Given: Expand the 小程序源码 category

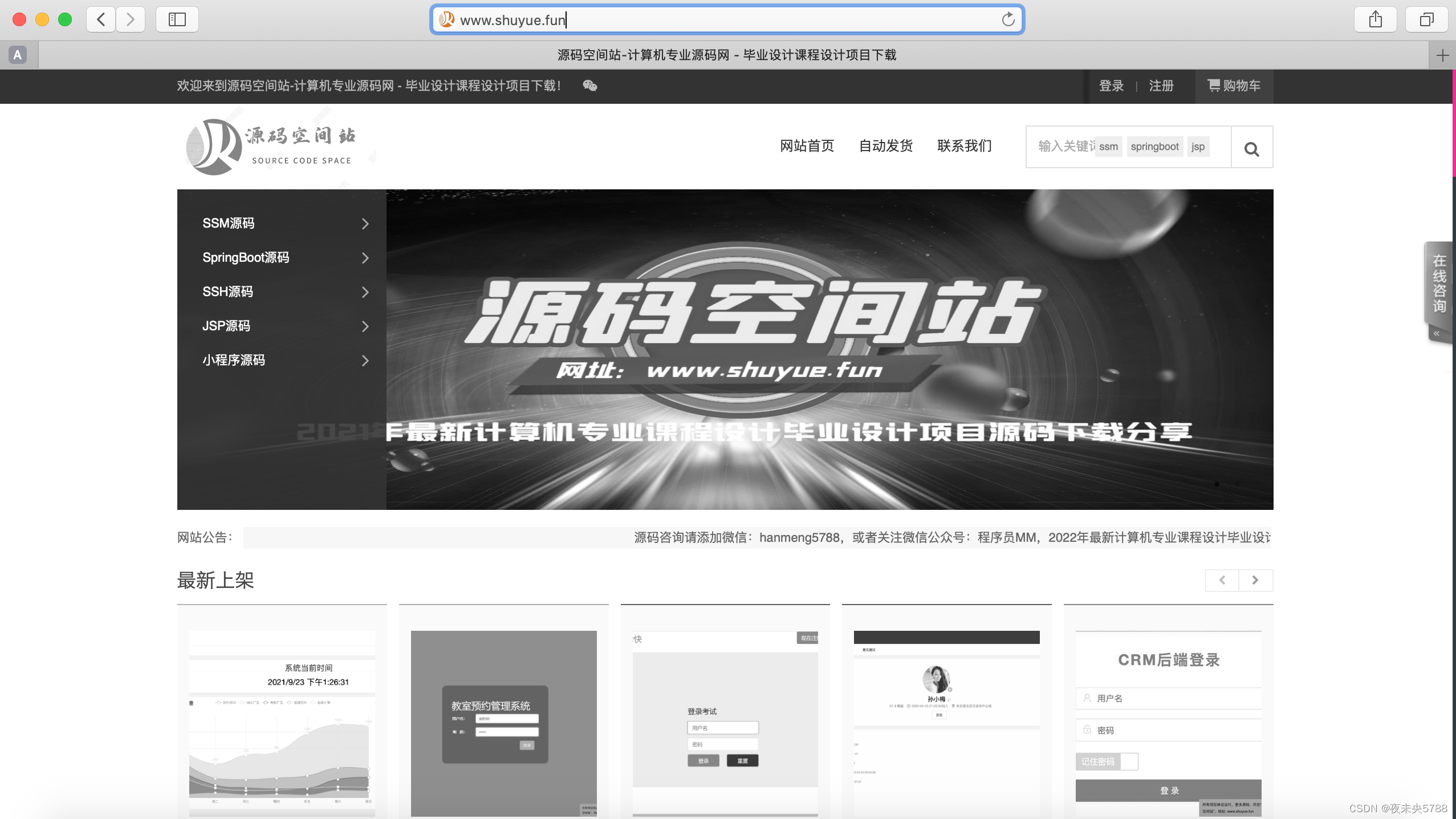Looking at the screenshot, I should [x=365, y=360].
